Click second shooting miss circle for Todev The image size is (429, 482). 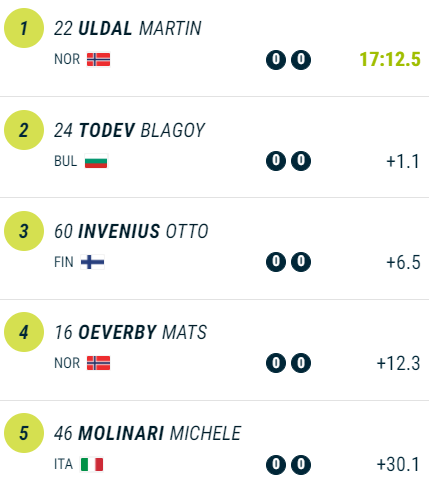tap(301, 161)
